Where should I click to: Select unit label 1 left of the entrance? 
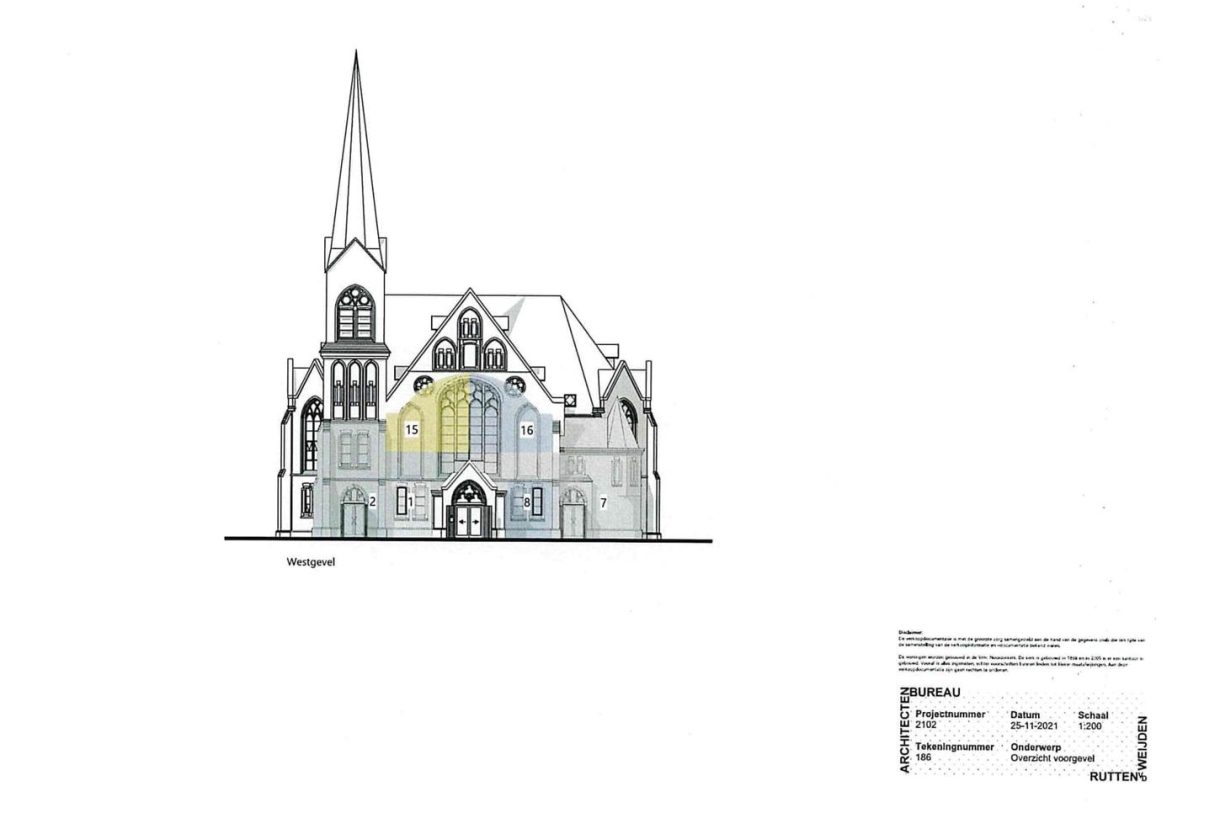pos(410,501)
